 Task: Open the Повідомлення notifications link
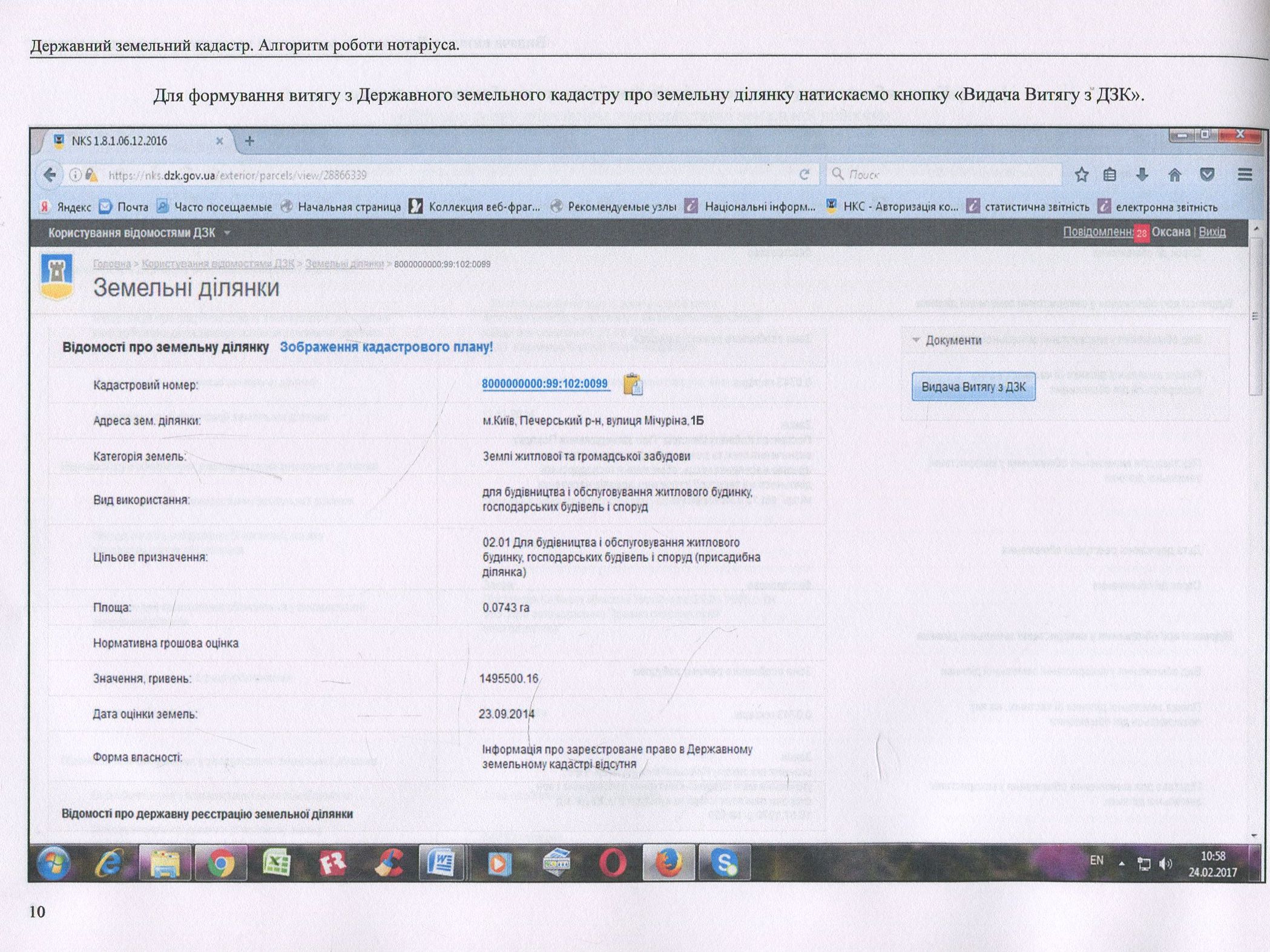tap(1098, 232)
